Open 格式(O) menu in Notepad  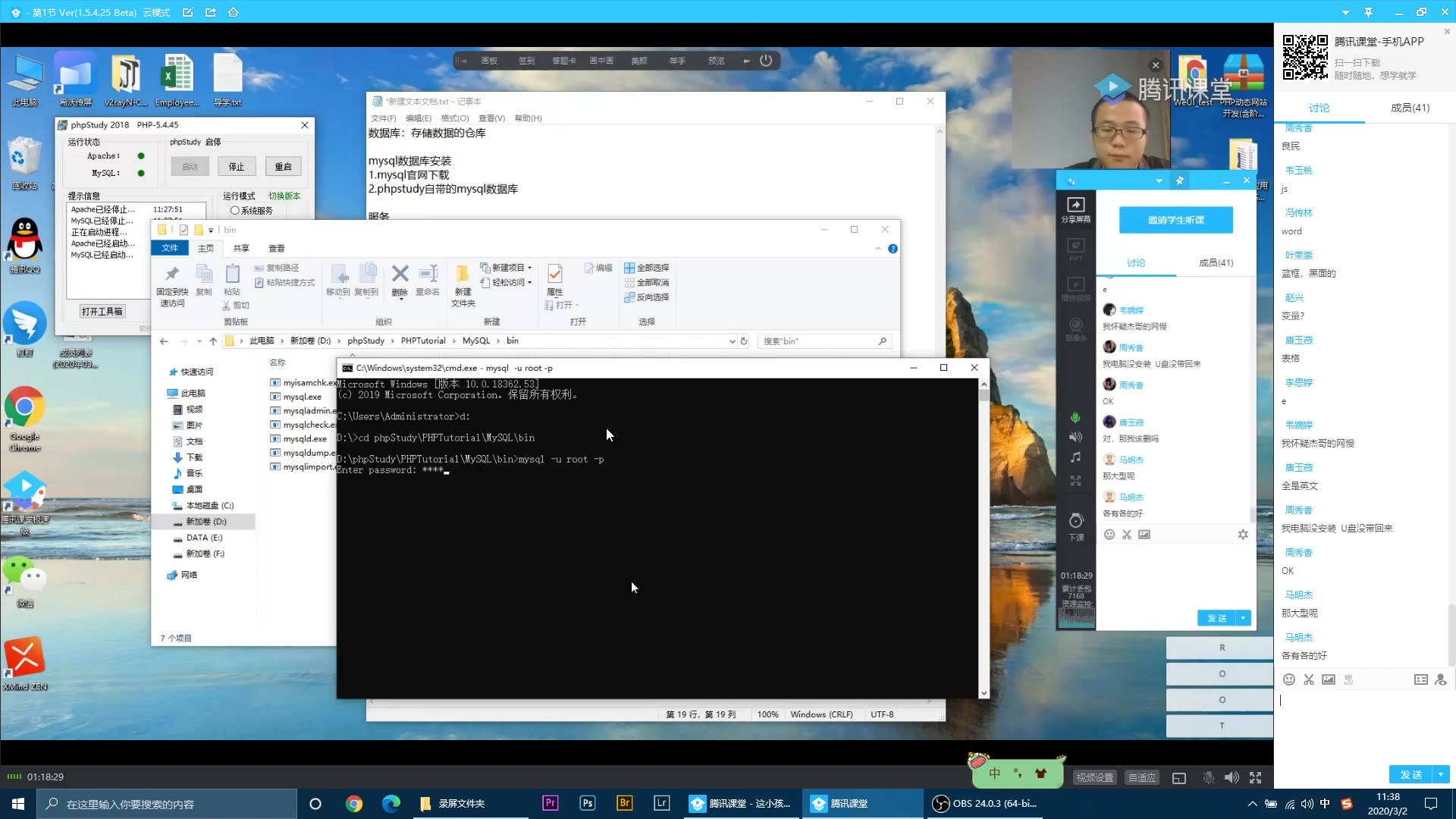[x=455, y=118]
